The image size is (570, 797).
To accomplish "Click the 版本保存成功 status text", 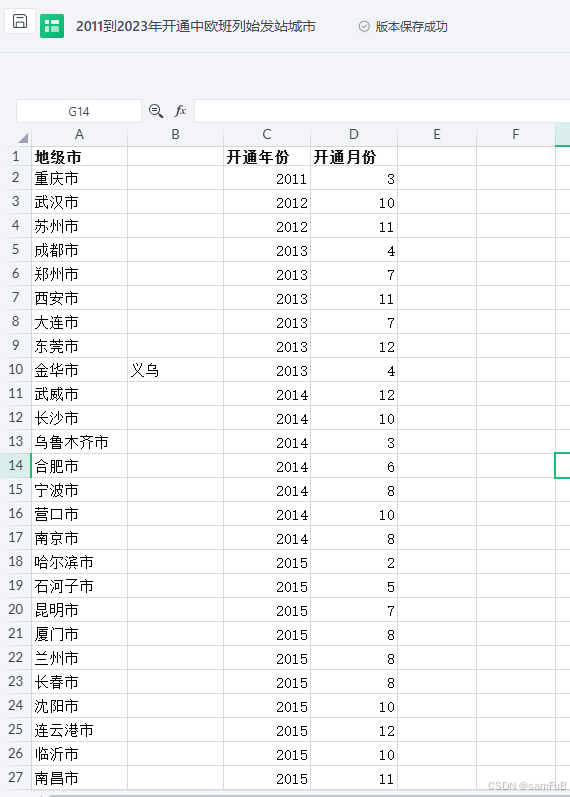I will coord(411,26).
